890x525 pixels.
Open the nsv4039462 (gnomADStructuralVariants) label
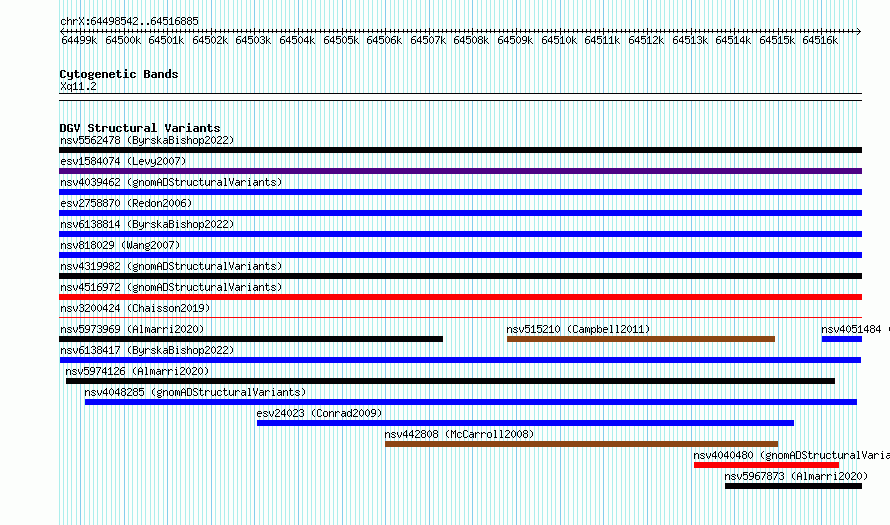(171, 182)
